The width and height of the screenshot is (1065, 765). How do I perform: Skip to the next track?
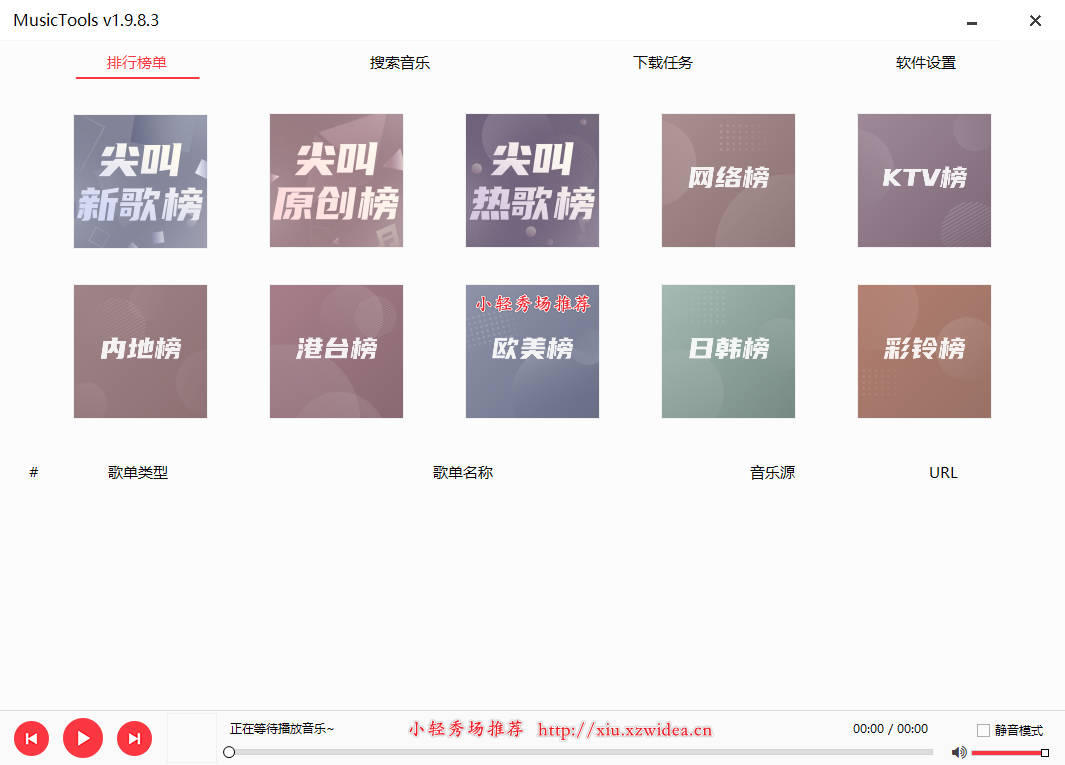(x=134, y=738)
